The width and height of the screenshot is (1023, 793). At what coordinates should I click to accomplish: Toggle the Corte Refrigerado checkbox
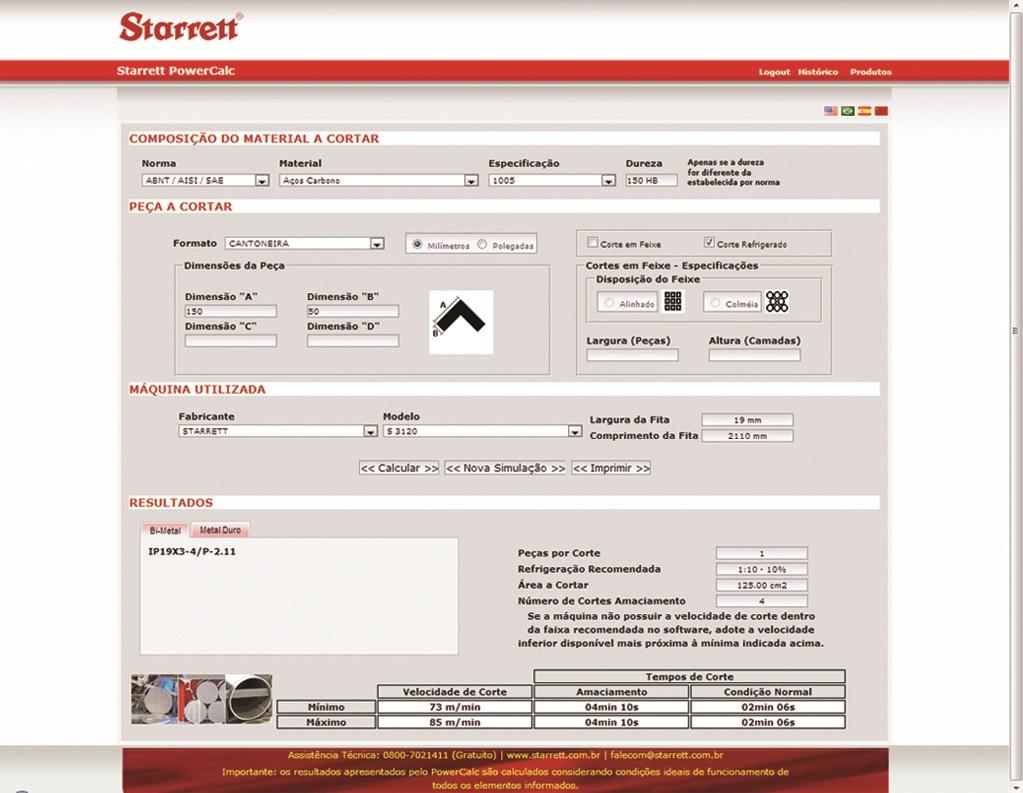tap(709, 243)
